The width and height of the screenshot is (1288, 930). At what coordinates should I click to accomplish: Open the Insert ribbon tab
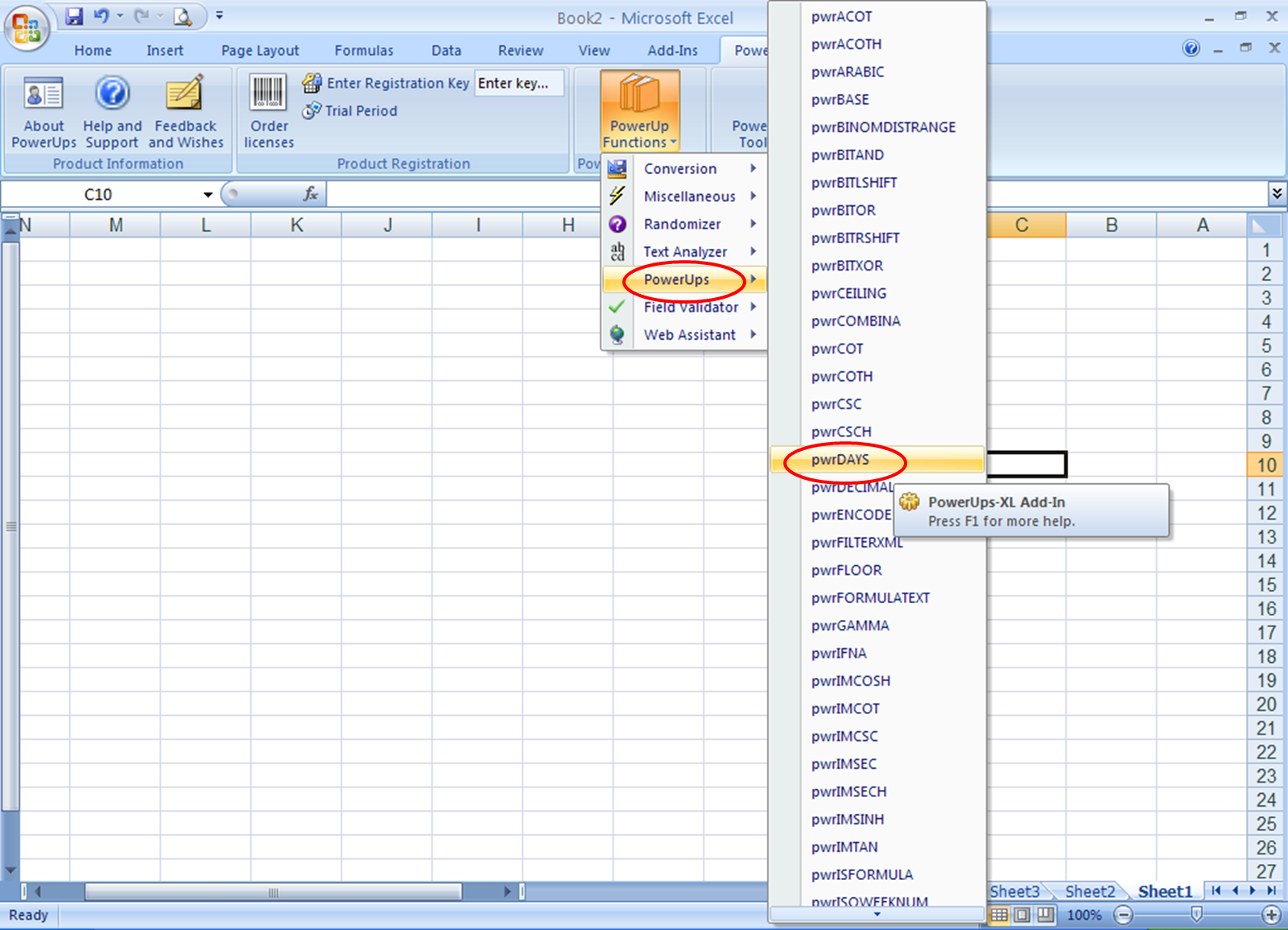pyautogui.click(x=164, y=50)
